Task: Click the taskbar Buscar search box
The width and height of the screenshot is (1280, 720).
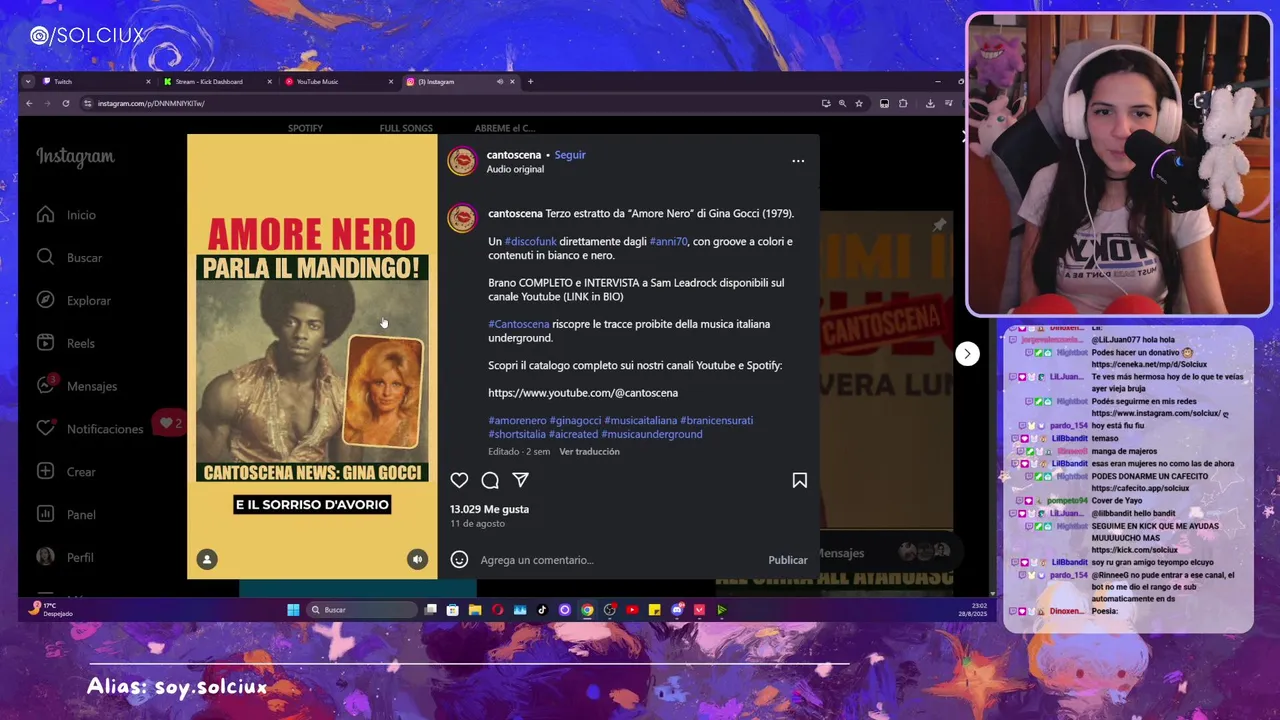Action: coord(360,610)
